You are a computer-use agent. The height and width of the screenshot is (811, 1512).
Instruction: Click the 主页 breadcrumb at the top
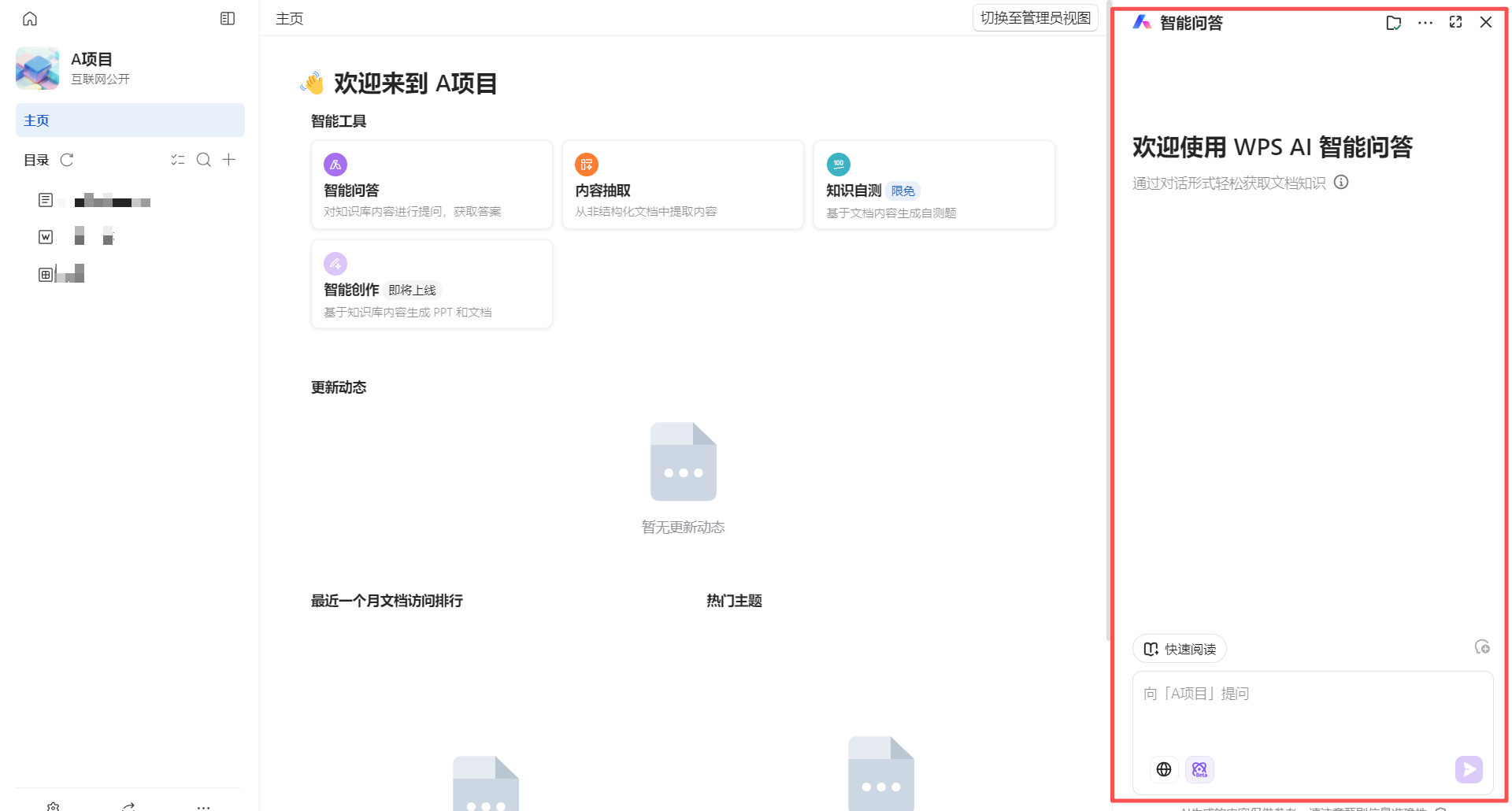coord(289,18)
